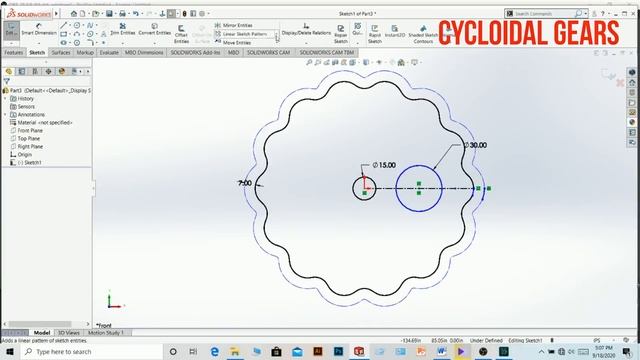Open the ConfigurationManager tab icon
This screenshot has width=640, height=360.
coord(35,71)
